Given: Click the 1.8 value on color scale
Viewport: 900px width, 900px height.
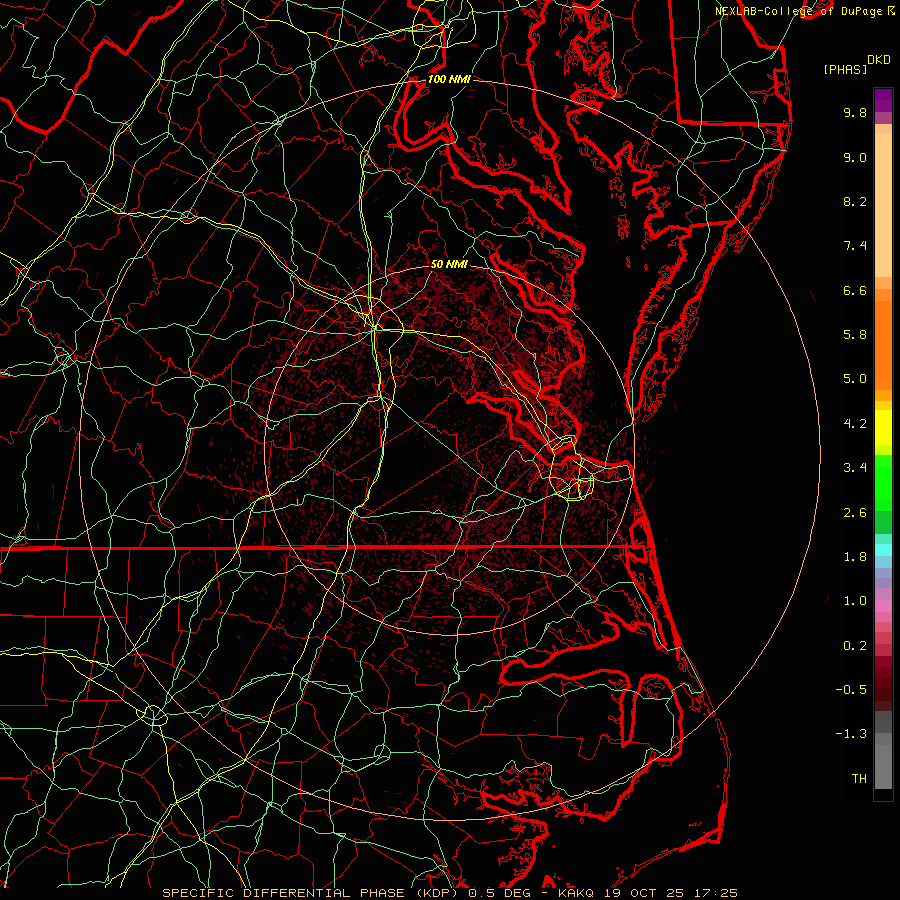Looking at the screenshot, I should [x=855, y=557].
